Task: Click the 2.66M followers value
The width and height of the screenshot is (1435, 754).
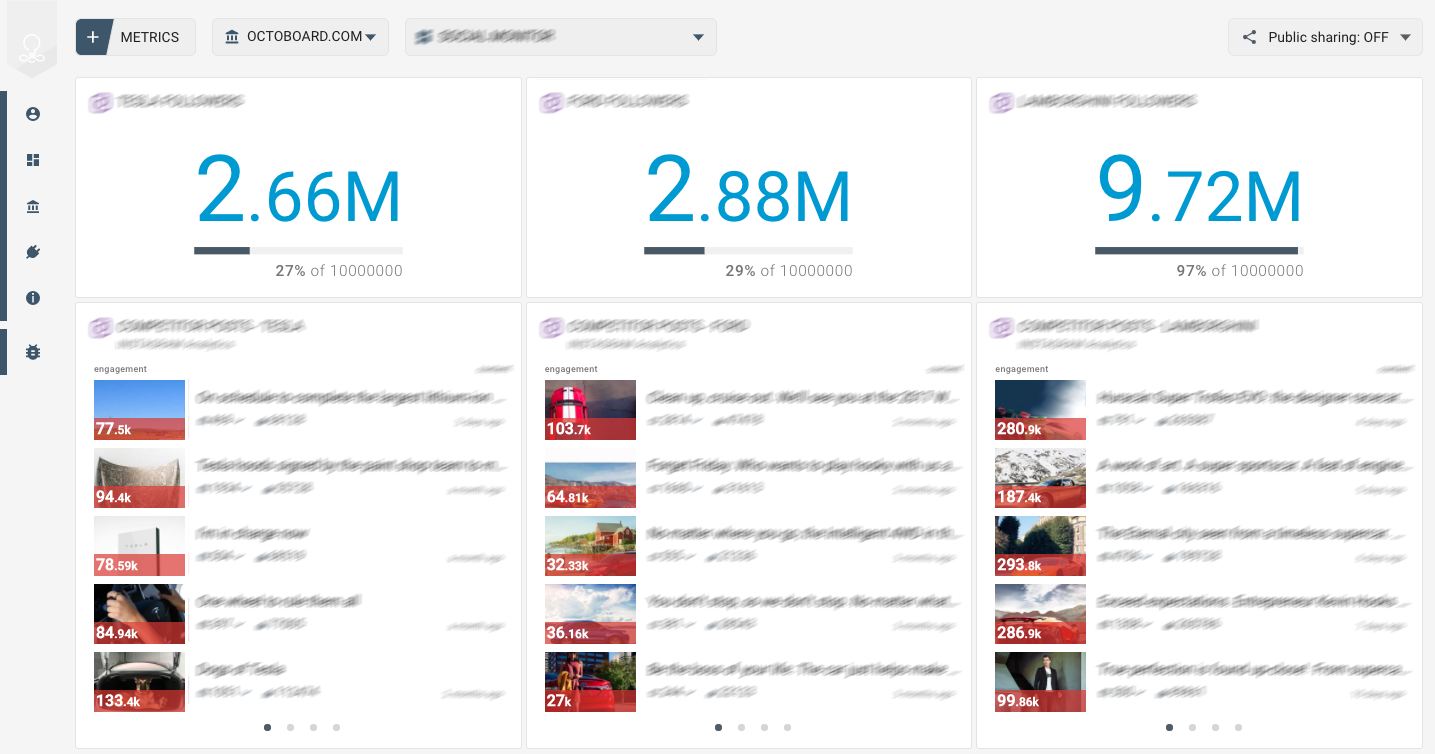Action: pos(298,189)
